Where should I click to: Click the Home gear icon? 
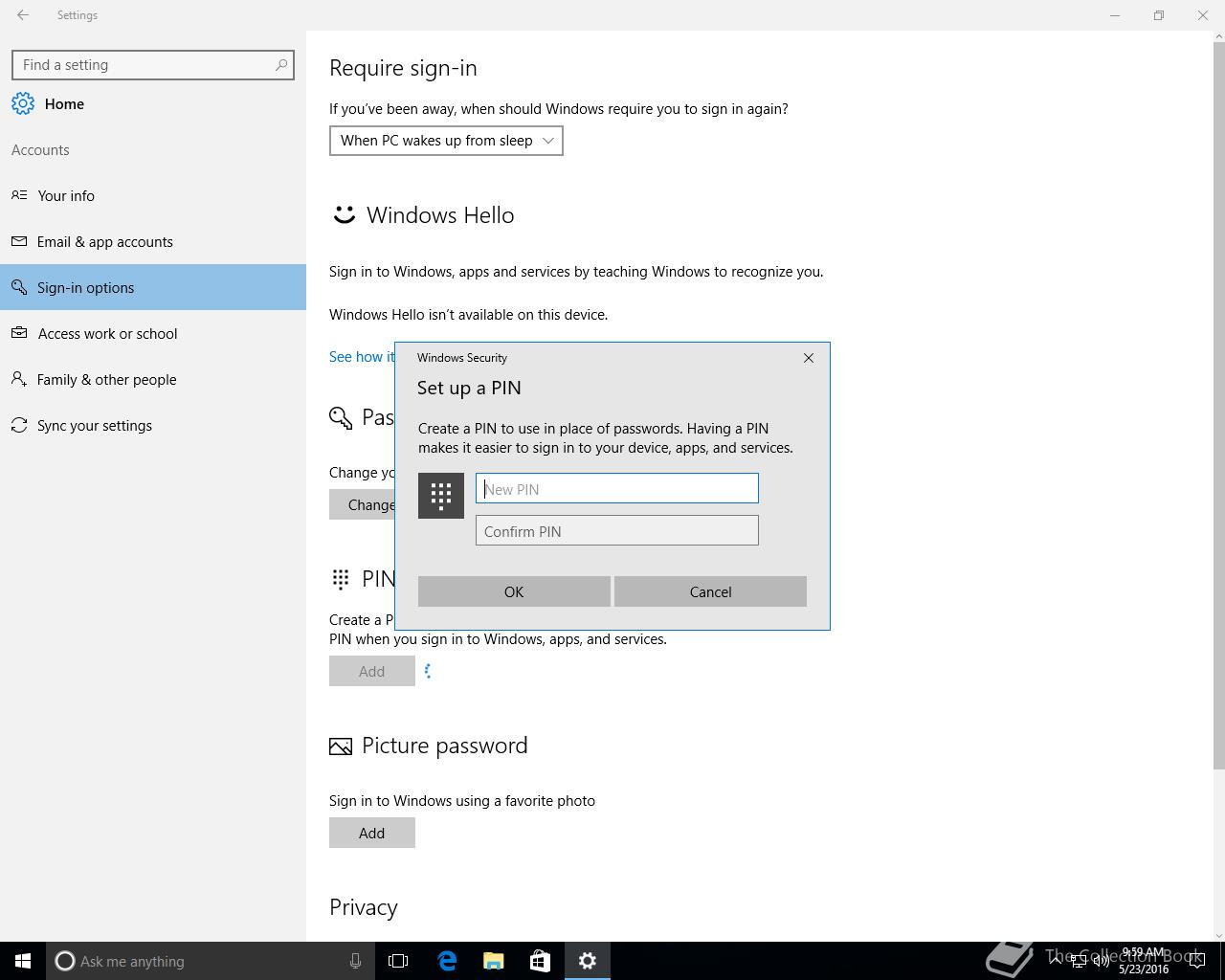click(x=23, y=104)
